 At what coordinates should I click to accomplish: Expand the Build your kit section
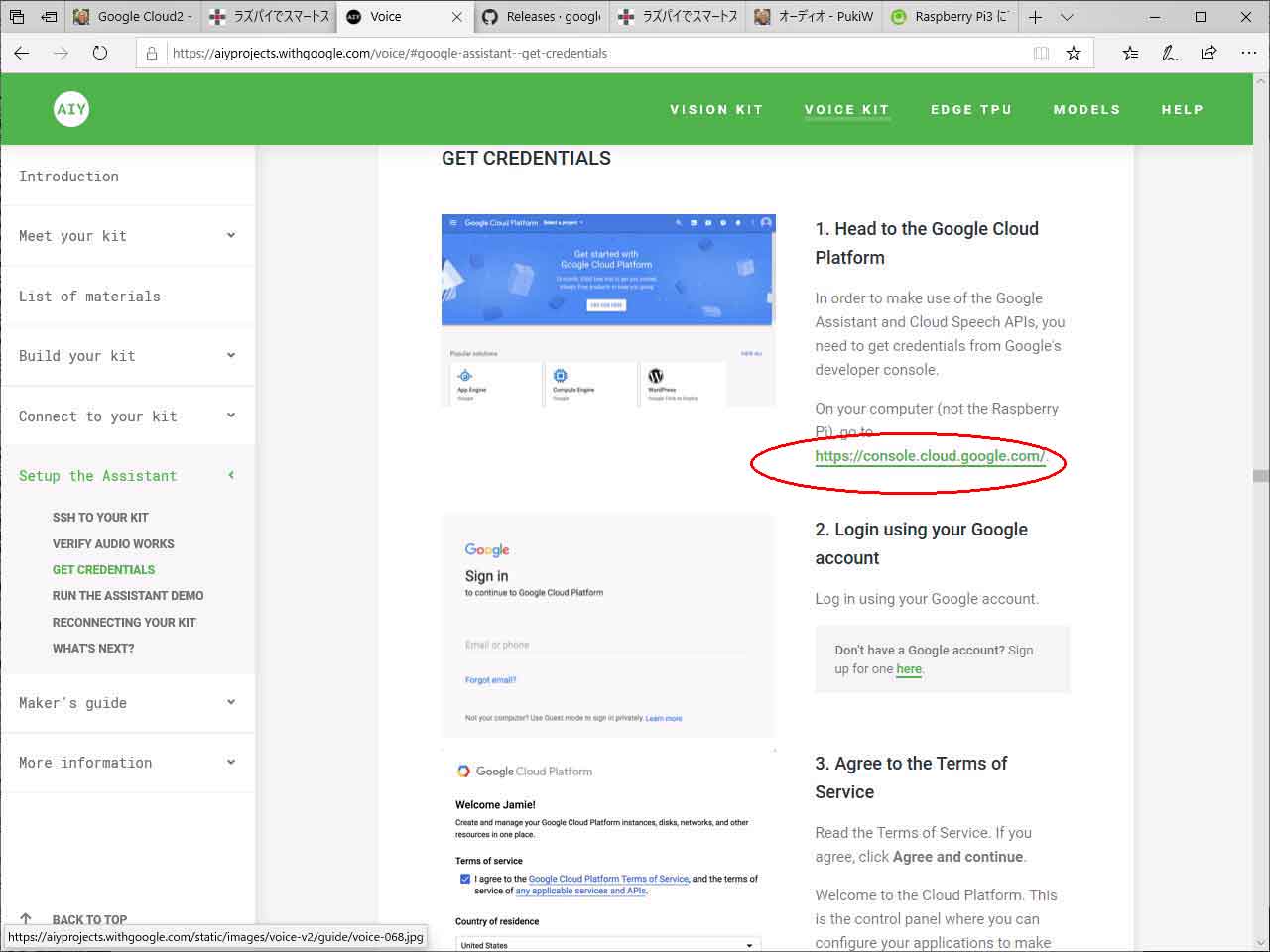(128, 356)
